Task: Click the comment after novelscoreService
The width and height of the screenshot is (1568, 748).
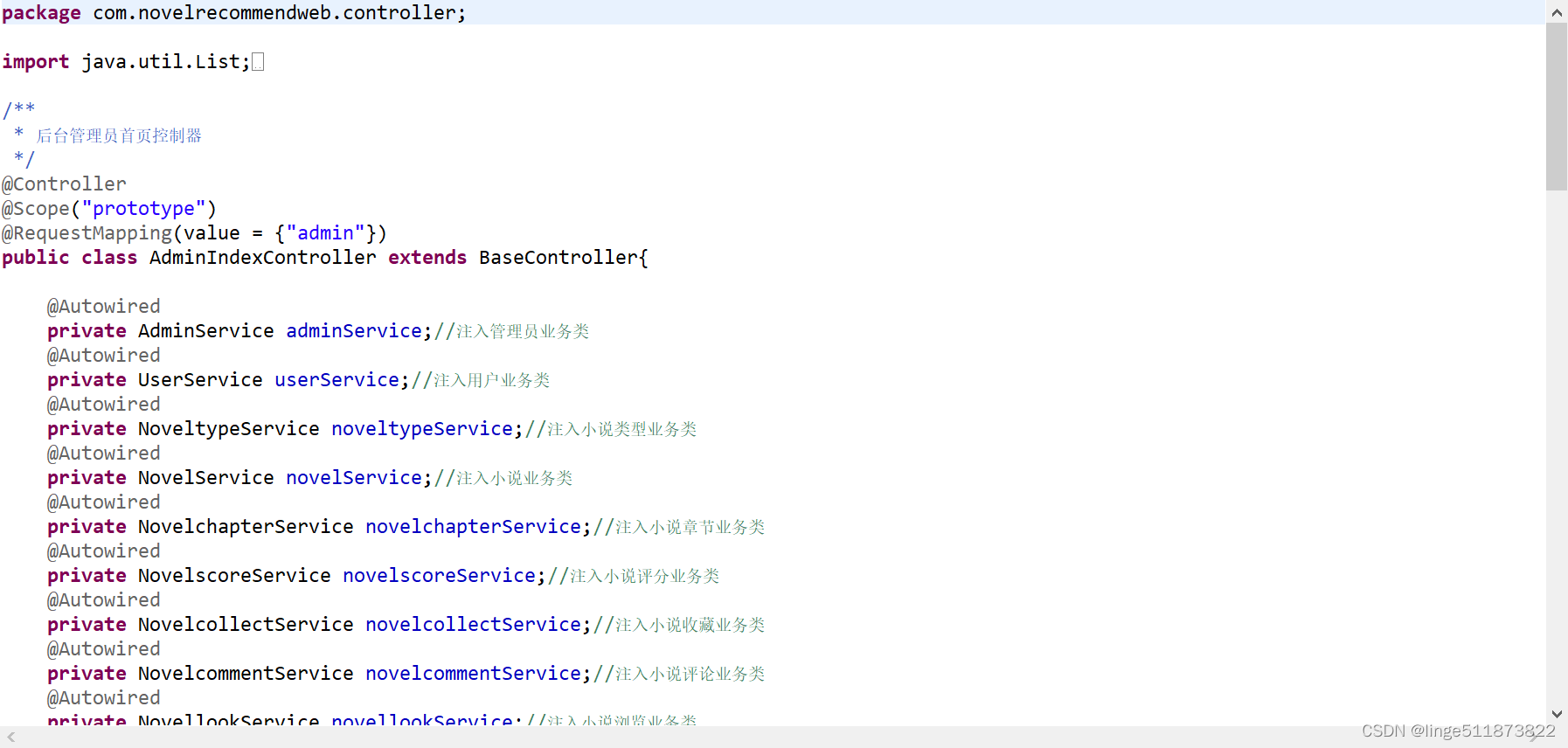Action: (x=634, y=576)
